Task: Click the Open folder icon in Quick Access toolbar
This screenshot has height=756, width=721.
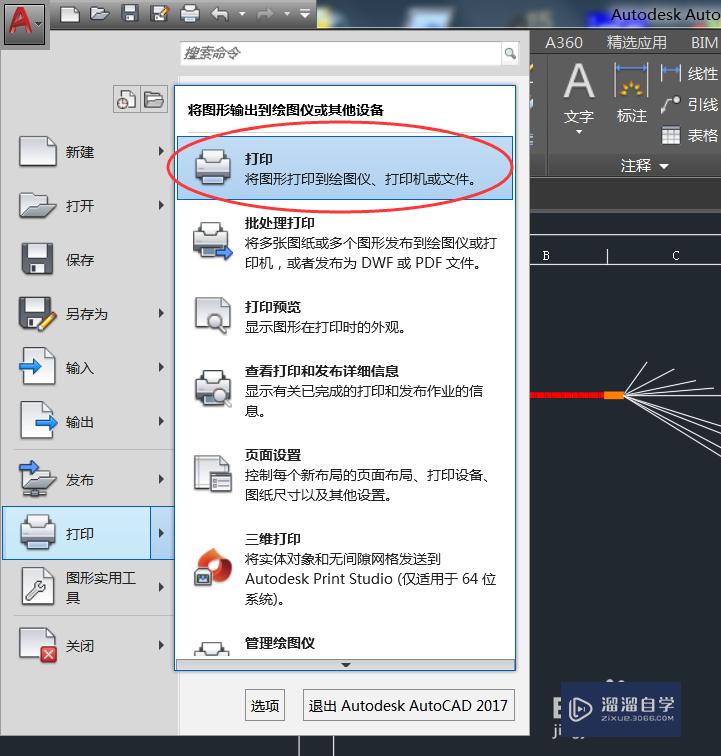Action: pyautogui.click(x=100, y=14)
